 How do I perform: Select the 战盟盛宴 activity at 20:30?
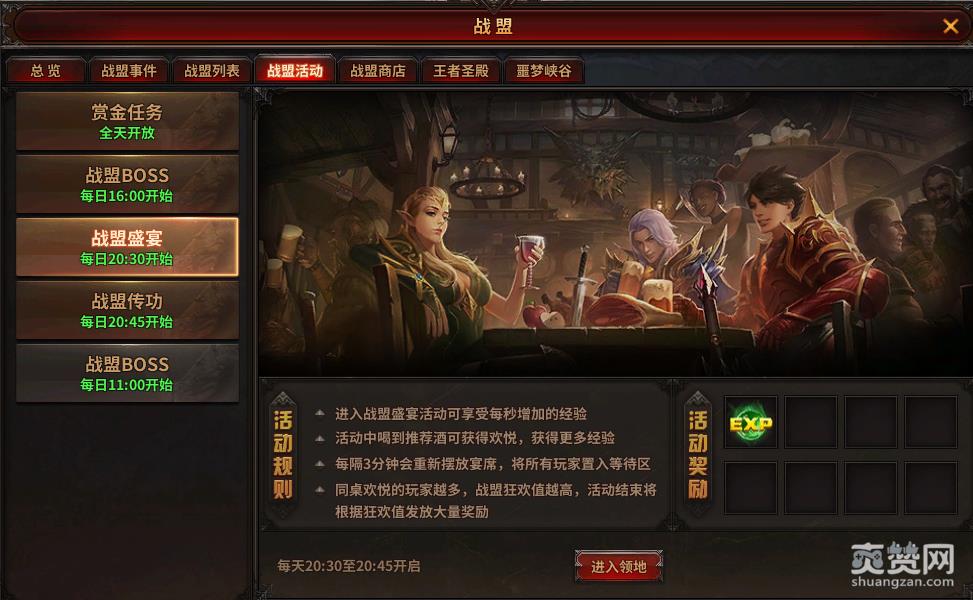click(x=127, y=247)
